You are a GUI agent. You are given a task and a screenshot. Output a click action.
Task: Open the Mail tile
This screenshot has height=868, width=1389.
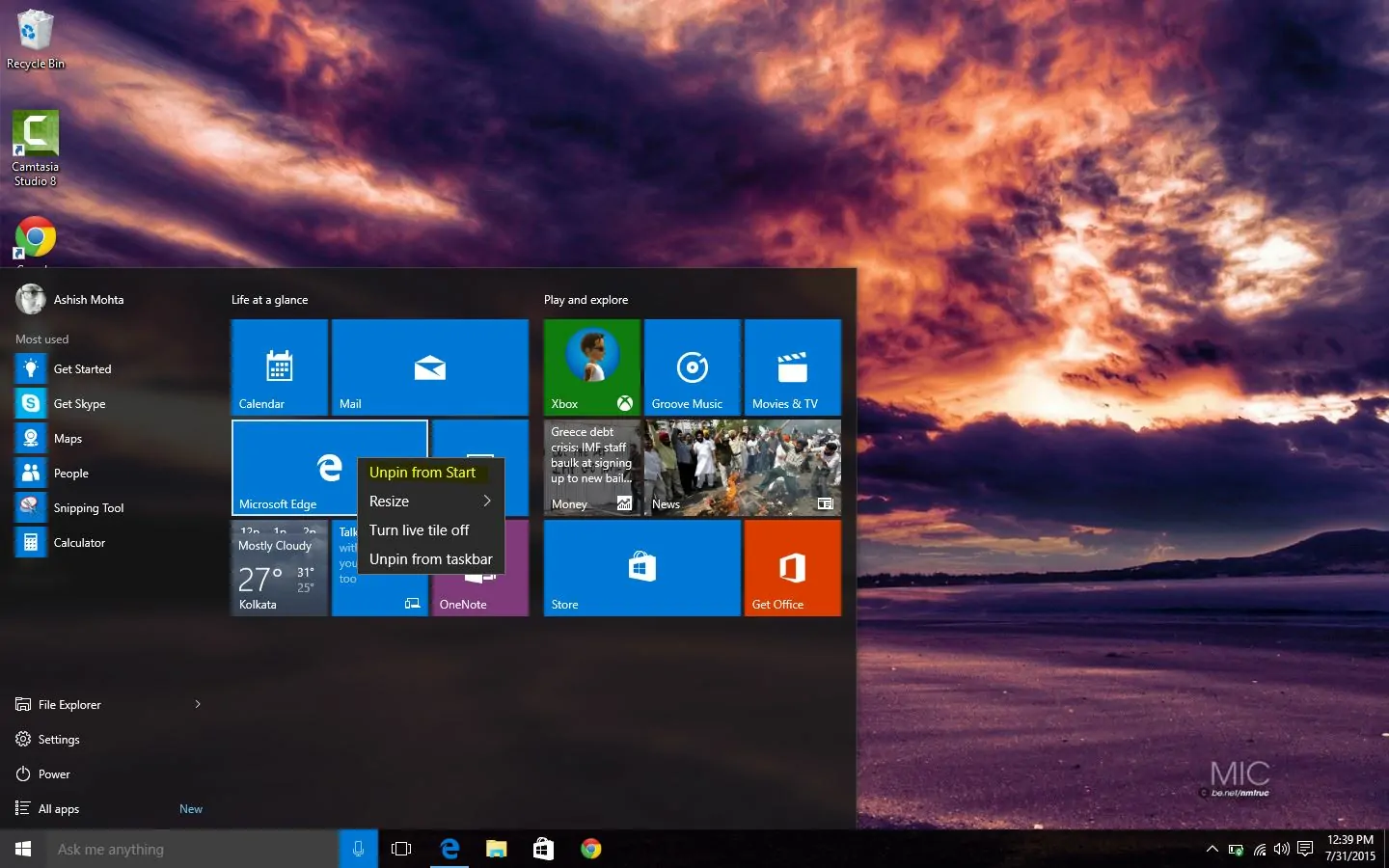pos(430,367)
